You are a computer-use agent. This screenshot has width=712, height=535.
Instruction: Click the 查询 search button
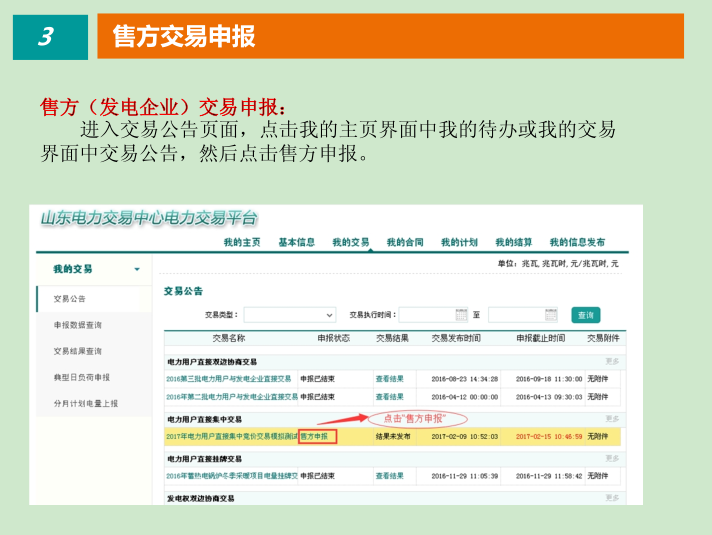[x=585, y=314]
